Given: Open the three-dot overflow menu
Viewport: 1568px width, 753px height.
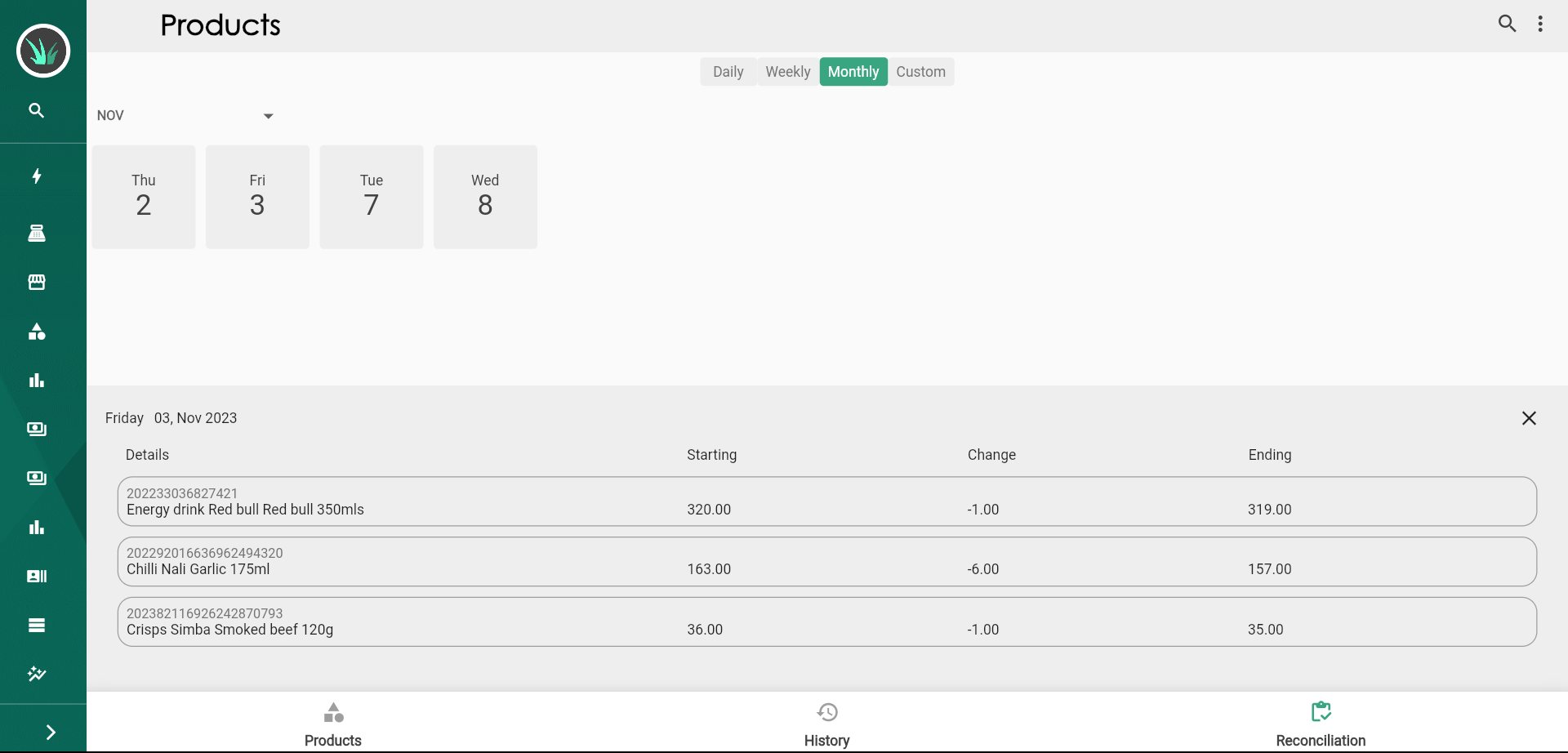Looking at the screenshot, I should [x=1540, y=24].
